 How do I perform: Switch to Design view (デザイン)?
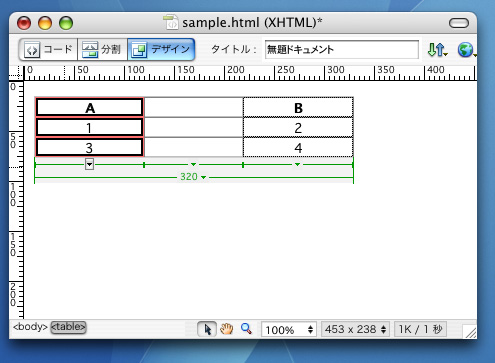tap(161, 50)
